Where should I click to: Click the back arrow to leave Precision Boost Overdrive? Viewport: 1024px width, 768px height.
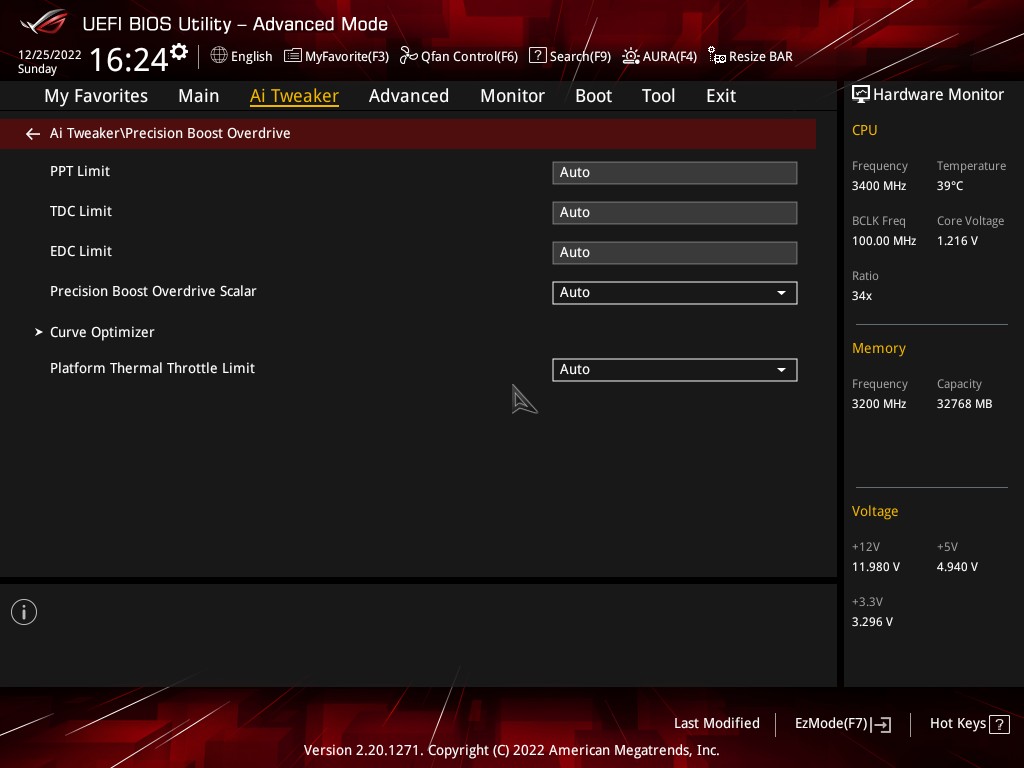point(33,134)
